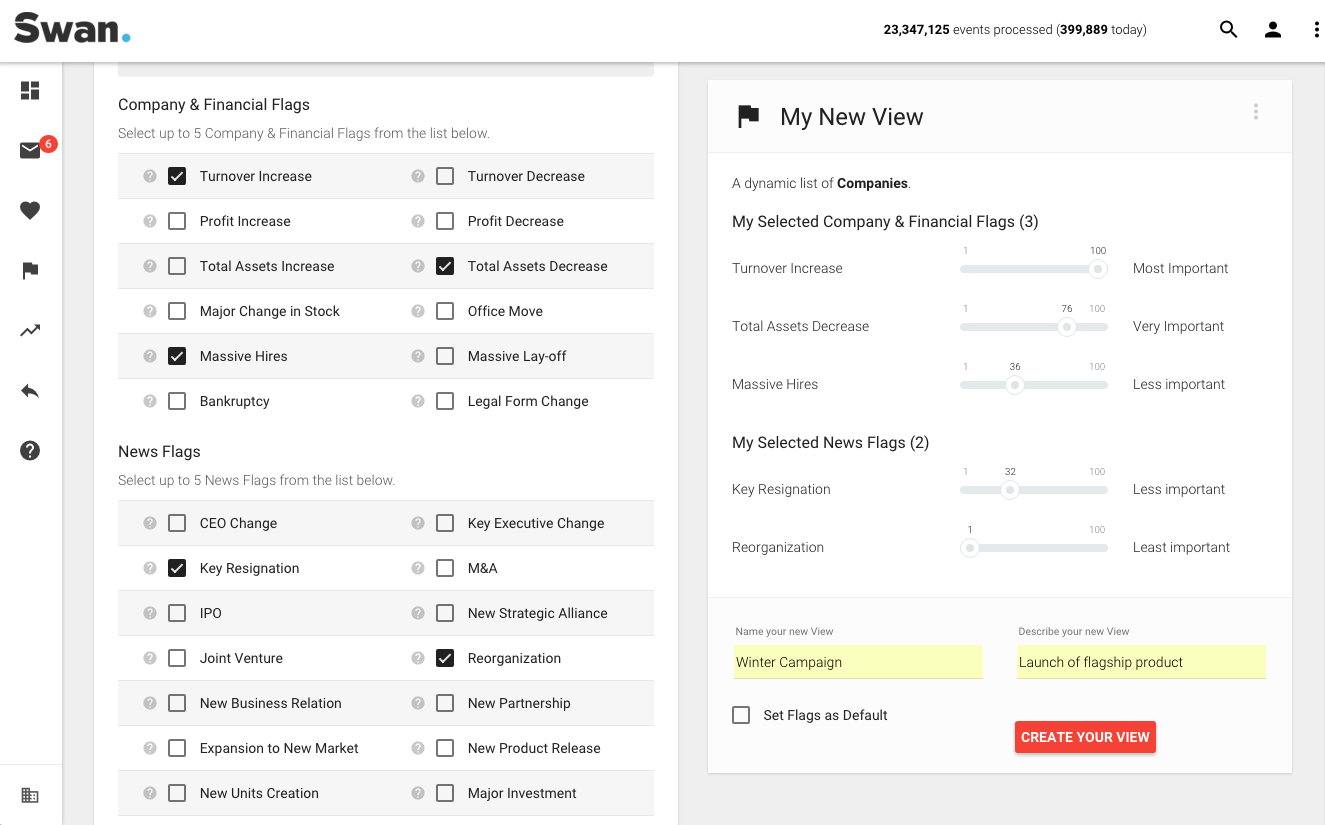Check the Key Executive Change checkbox

click(x=445, y=523)
